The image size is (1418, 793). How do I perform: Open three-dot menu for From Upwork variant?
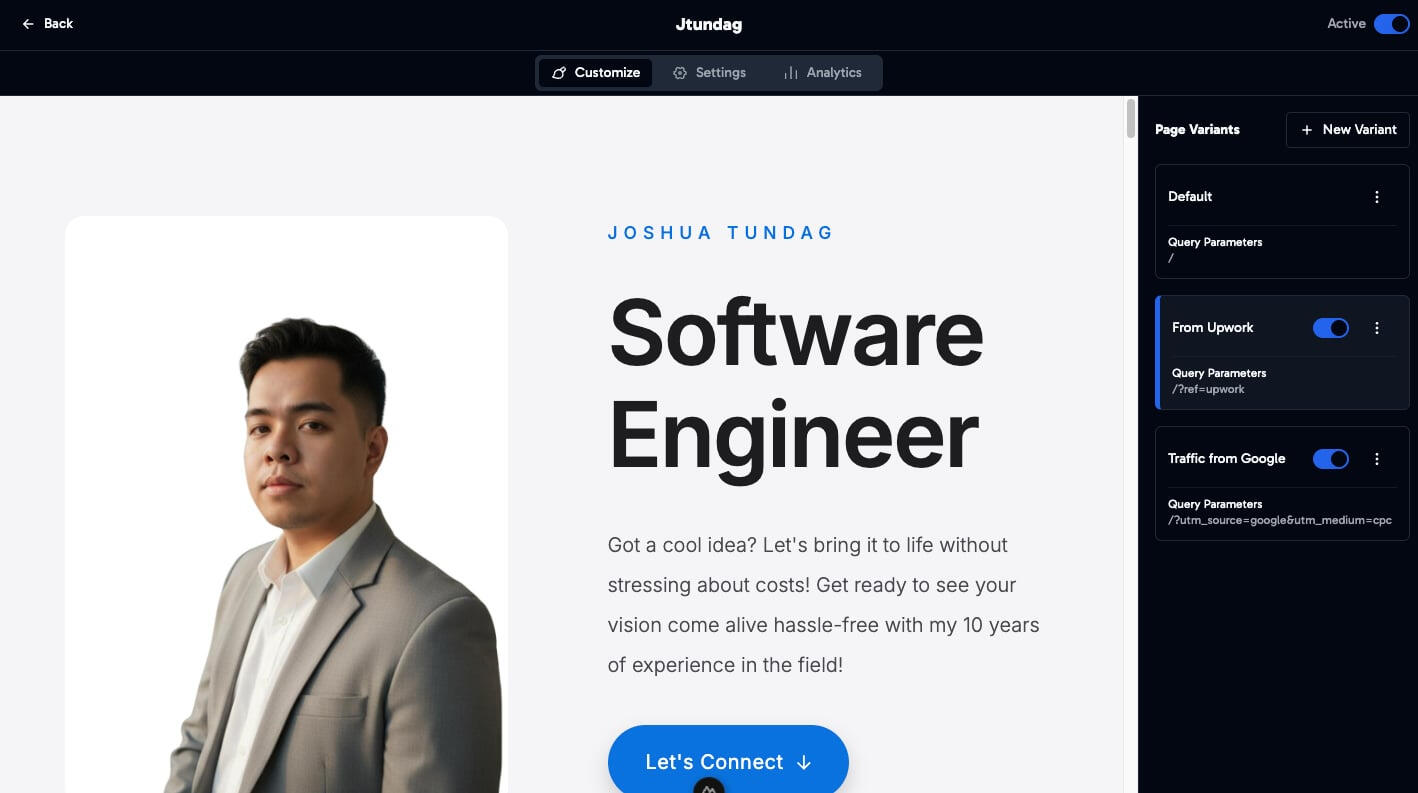coord(1377,328)
